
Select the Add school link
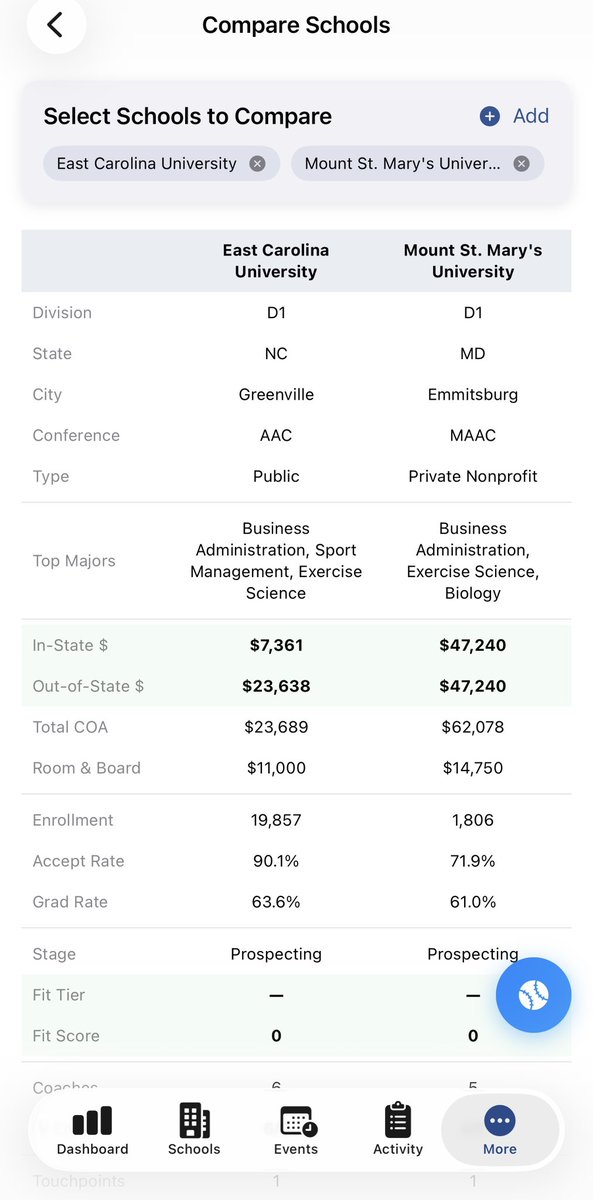530,116
